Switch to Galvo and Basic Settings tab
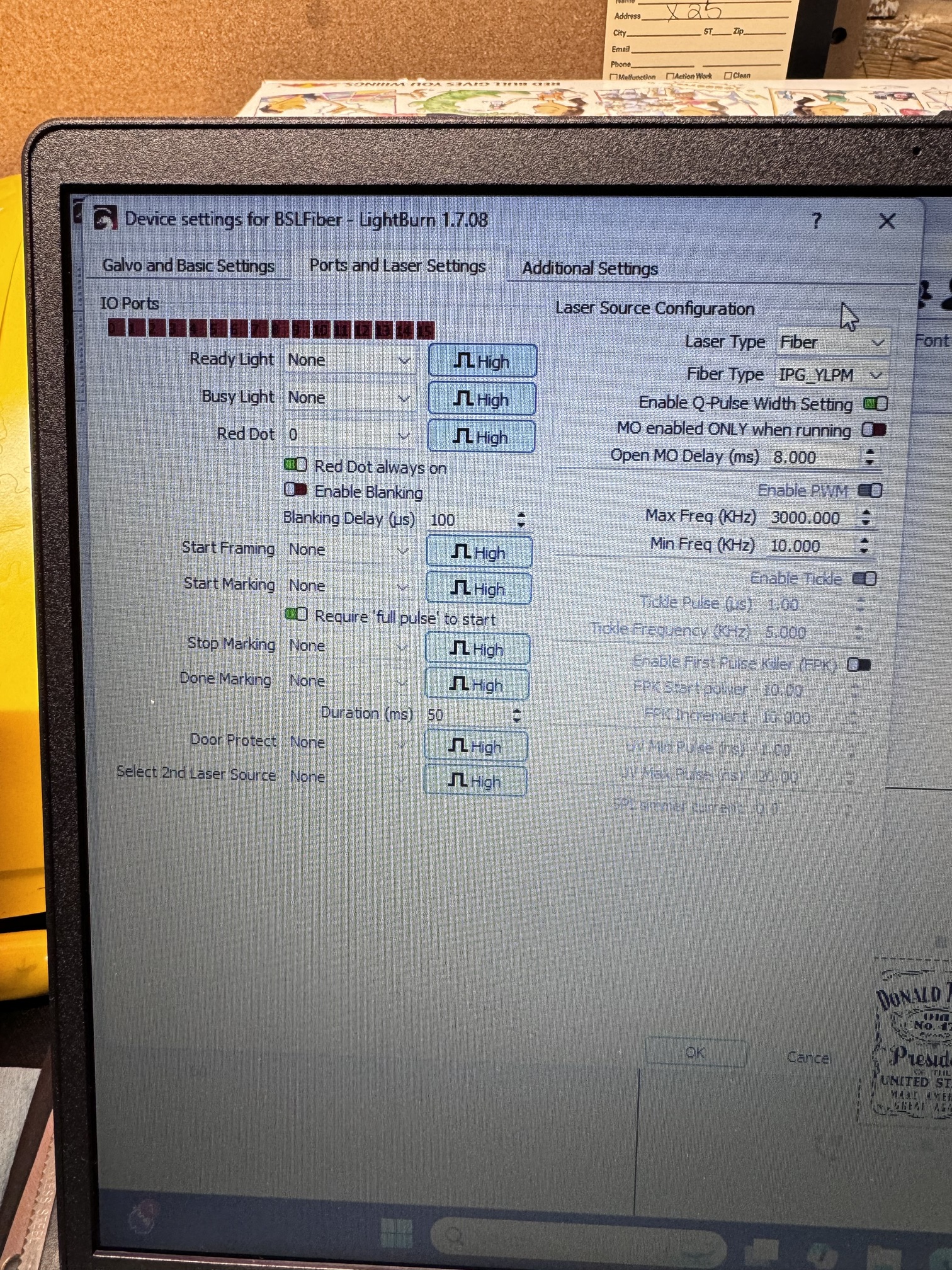 coord(188,266)
